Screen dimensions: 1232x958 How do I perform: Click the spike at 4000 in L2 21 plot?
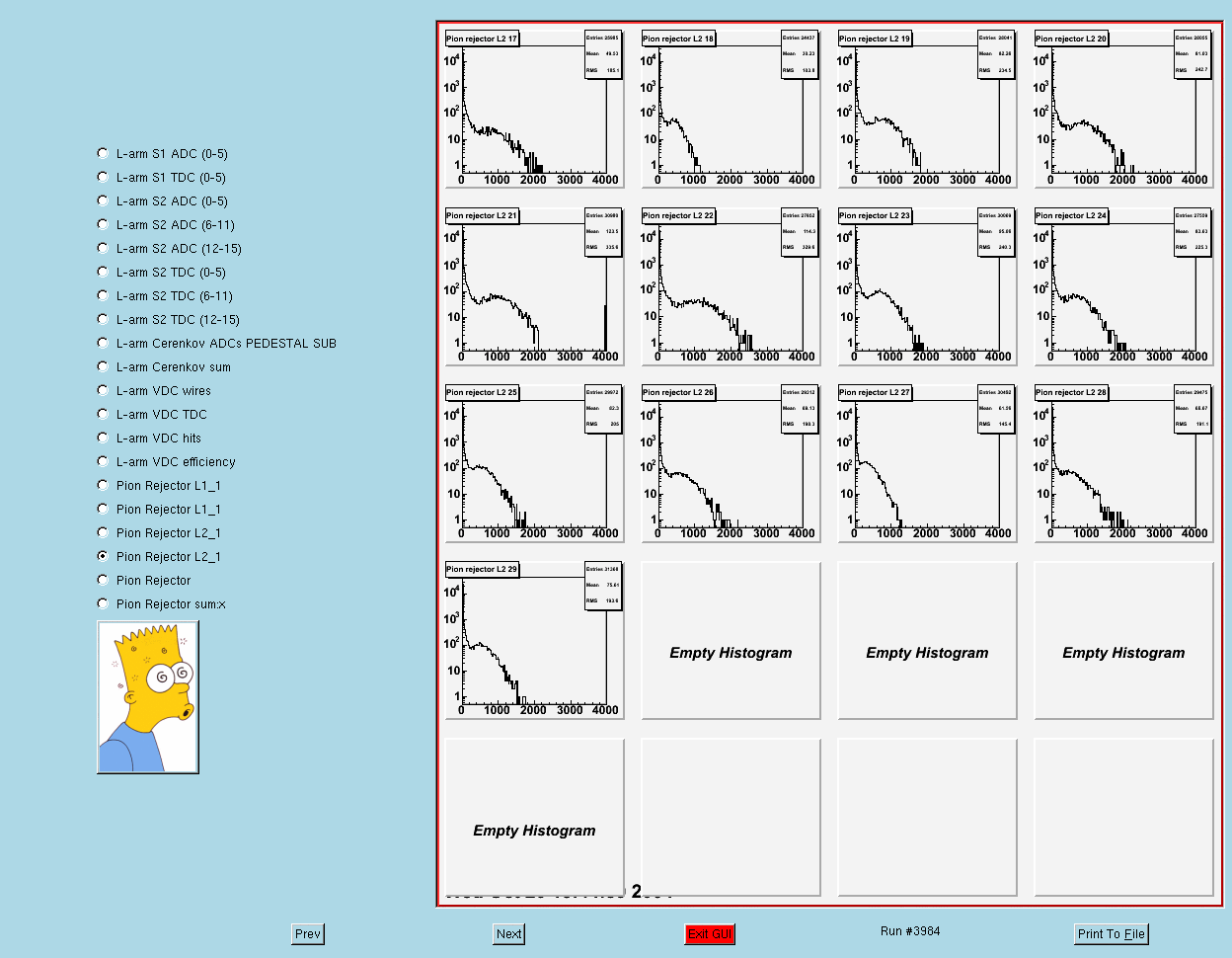coord(605,327)
